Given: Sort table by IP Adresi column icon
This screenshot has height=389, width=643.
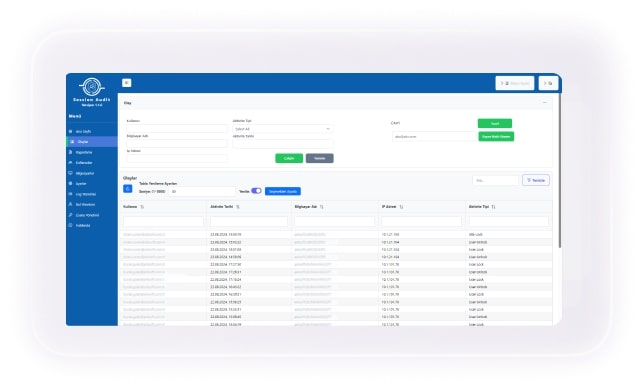Looking at the screenshot, I should pyautogui.click(x=401, y=207).
